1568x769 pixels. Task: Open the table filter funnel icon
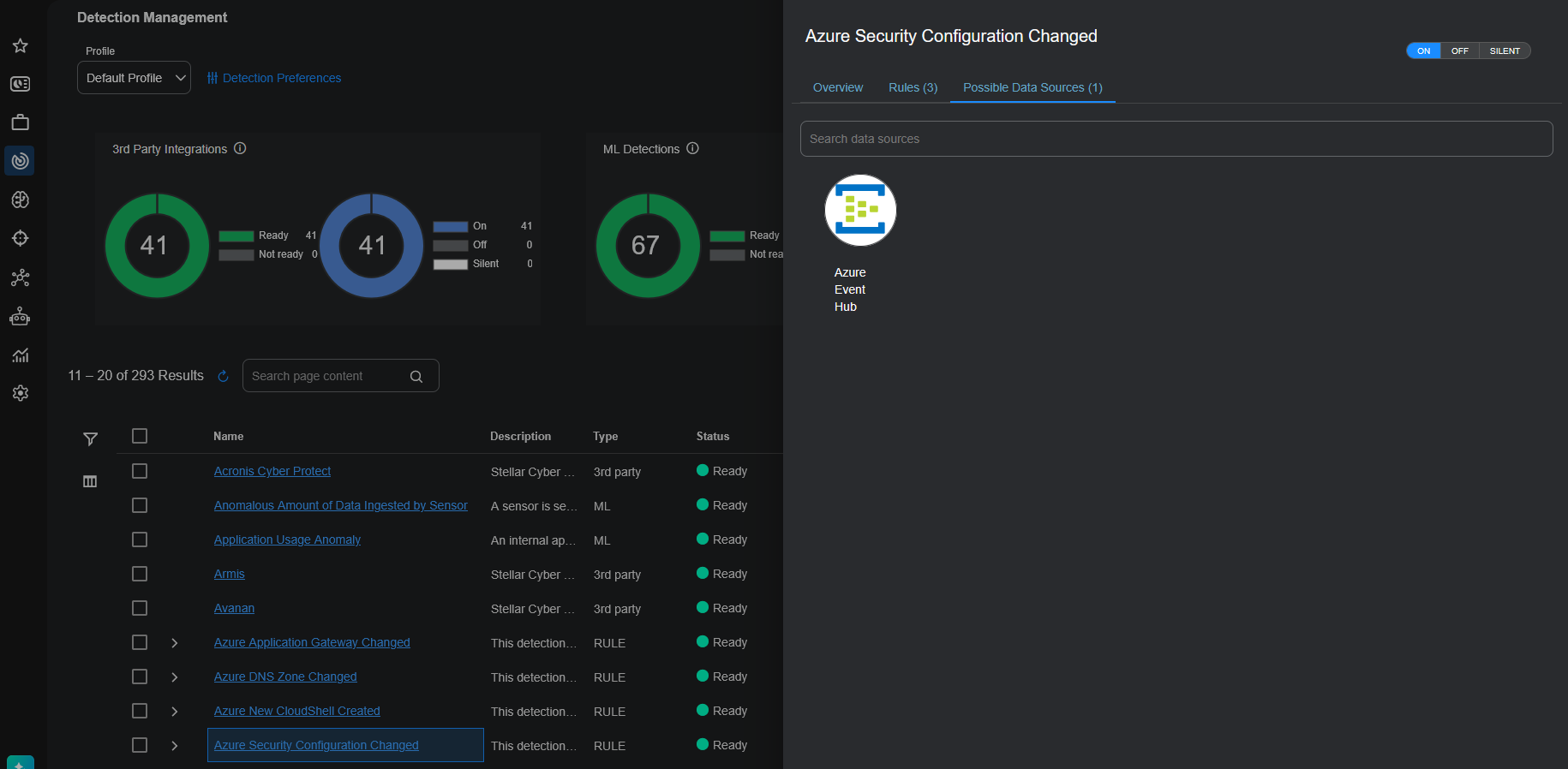tap(90, 439)
